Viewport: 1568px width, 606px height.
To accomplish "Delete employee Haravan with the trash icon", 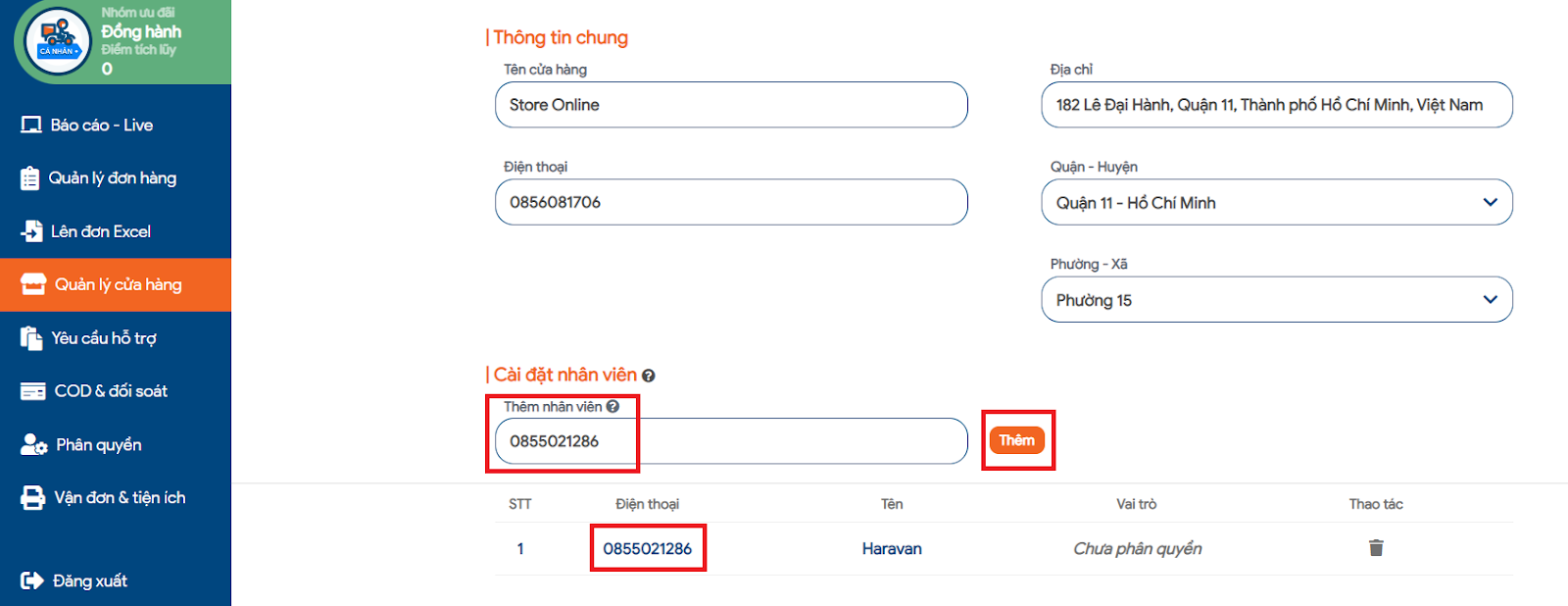I will pyautogui.click(x=1376, y=548).
